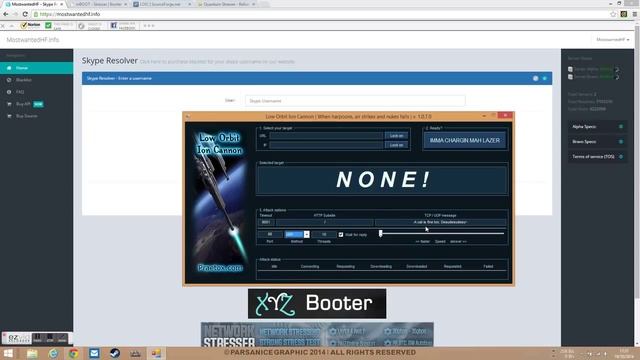640x360 pixels.
Task: Open Steam from the taskbar
Action: point(115,353)
